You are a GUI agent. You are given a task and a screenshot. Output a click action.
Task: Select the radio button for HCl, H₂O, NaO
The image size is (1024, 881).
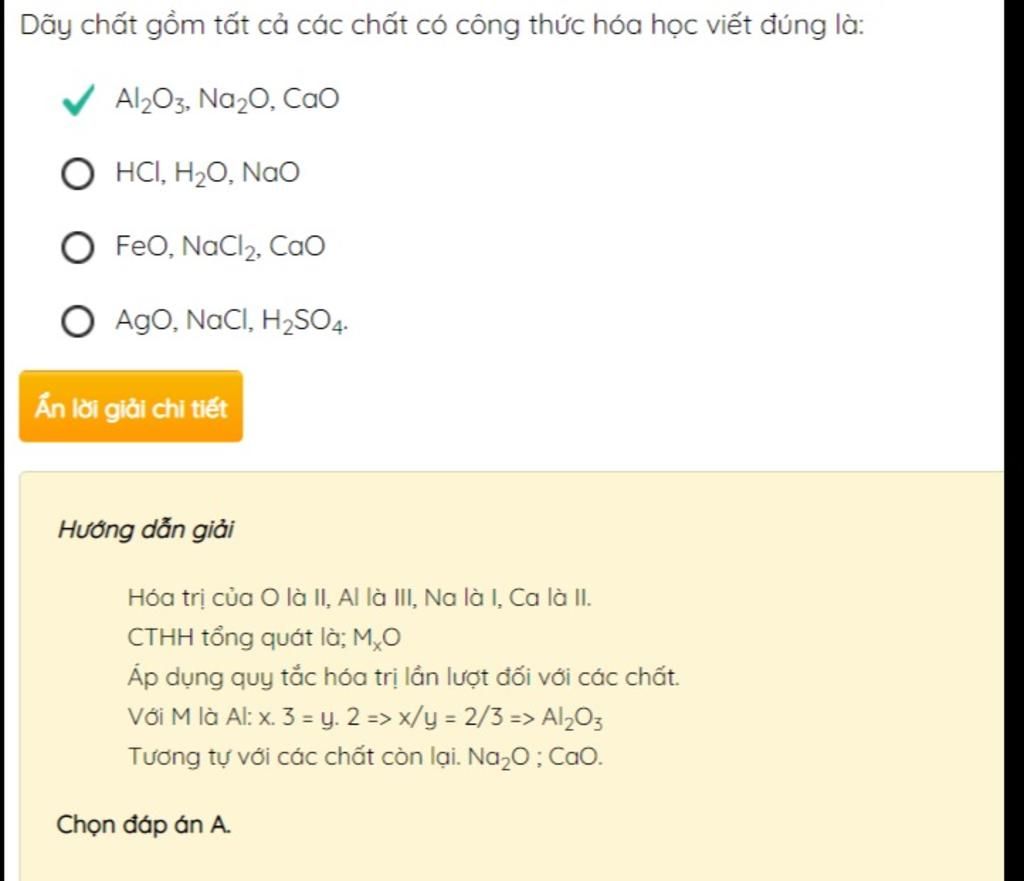pos(78,174)
